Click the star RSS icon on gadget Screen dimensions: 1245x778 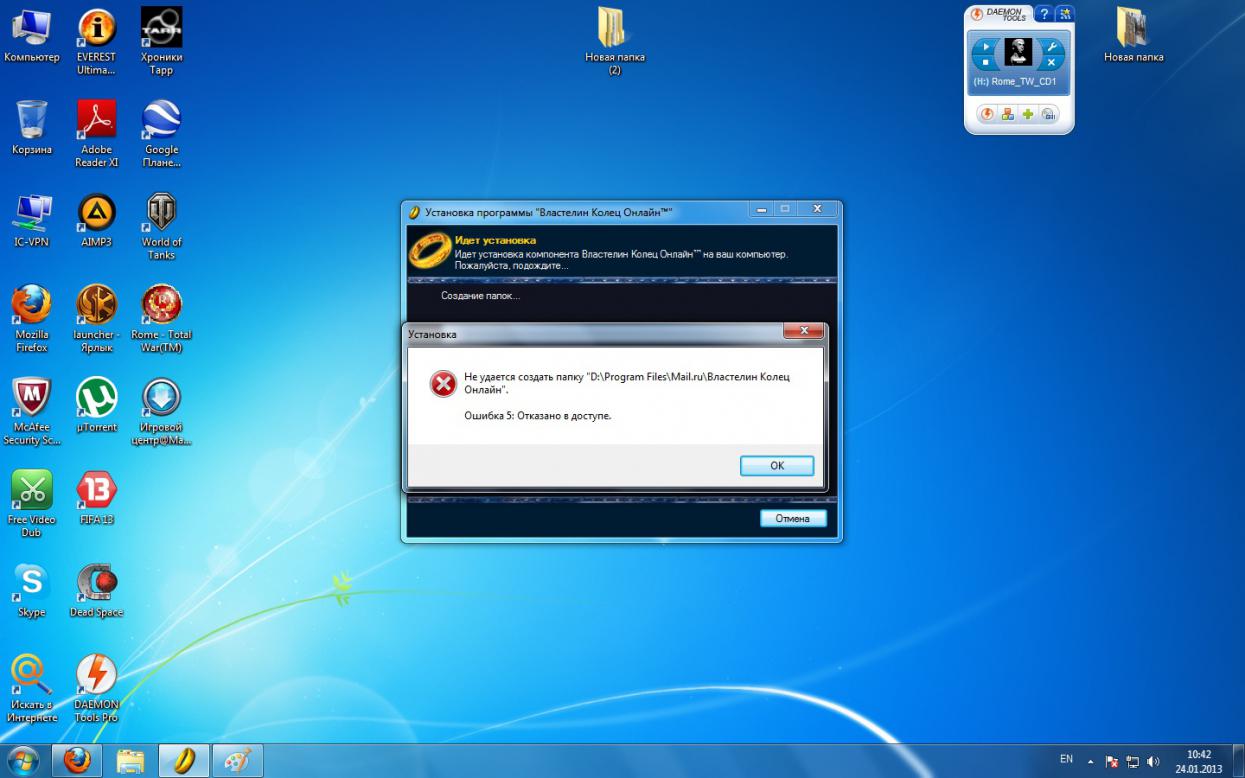pyautogui.click(x=1065, y=14)
